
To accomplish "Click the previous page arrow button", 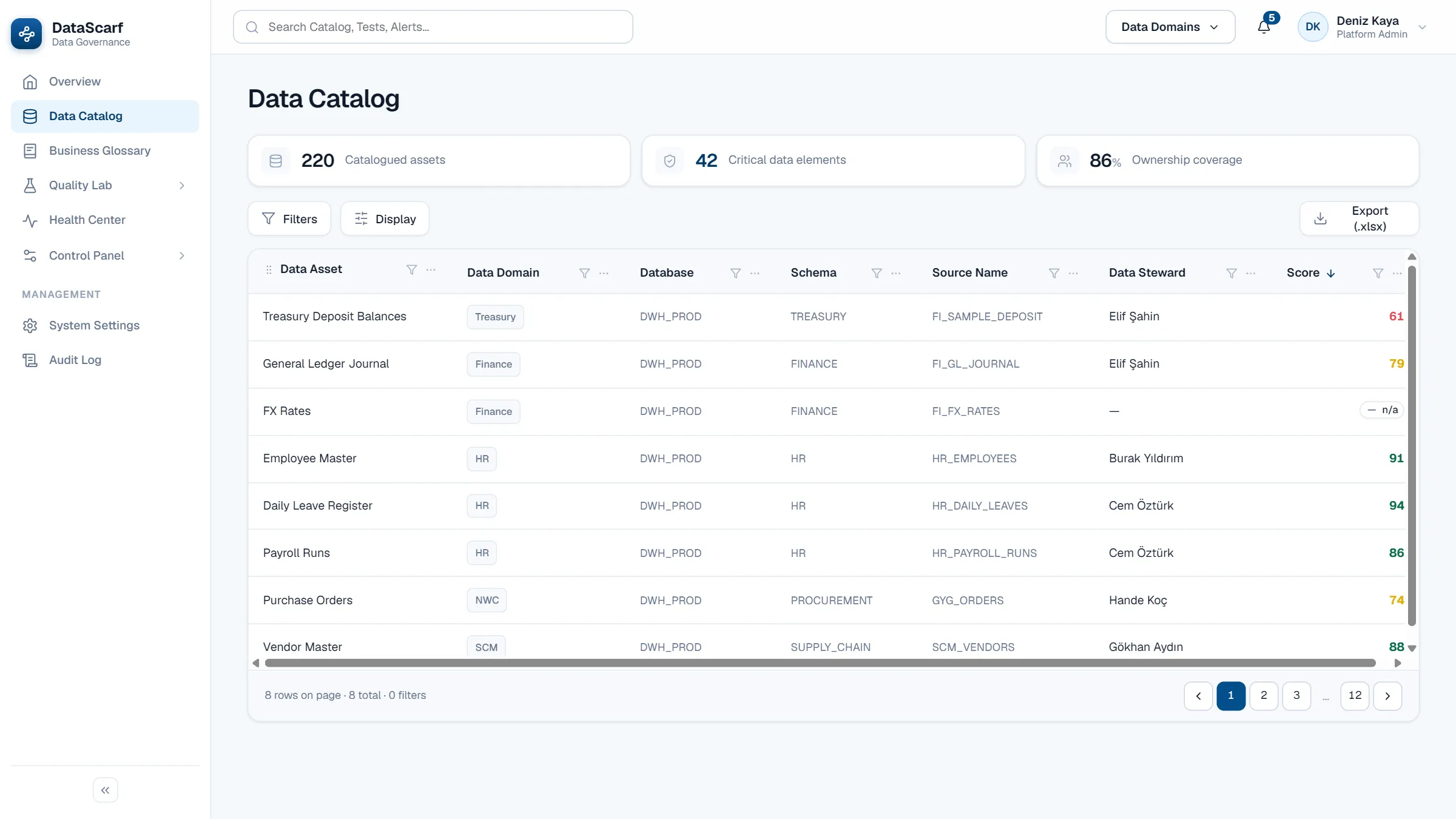I will pyautogui.click(x=1198, y=696).
